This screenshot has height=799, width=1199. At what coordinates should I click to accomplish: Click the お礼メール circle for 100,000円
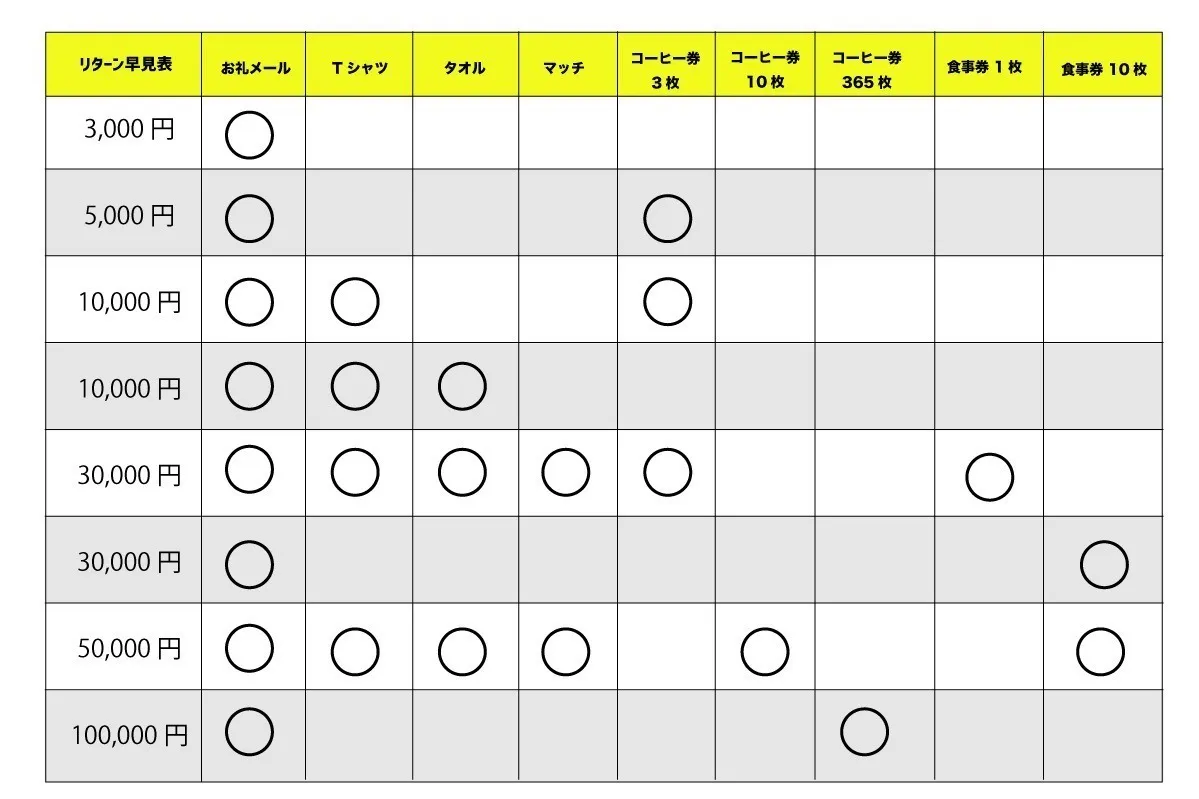249,731
